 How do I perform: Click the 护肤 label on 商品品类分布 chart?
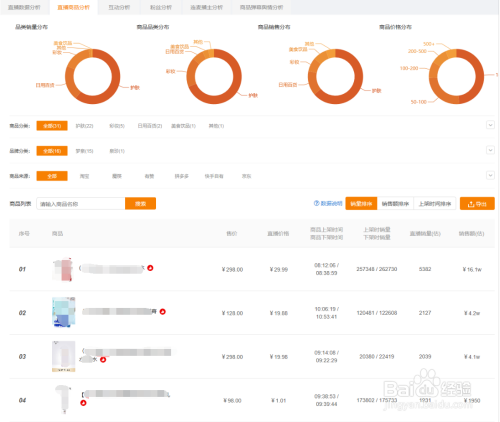point(253,96)
